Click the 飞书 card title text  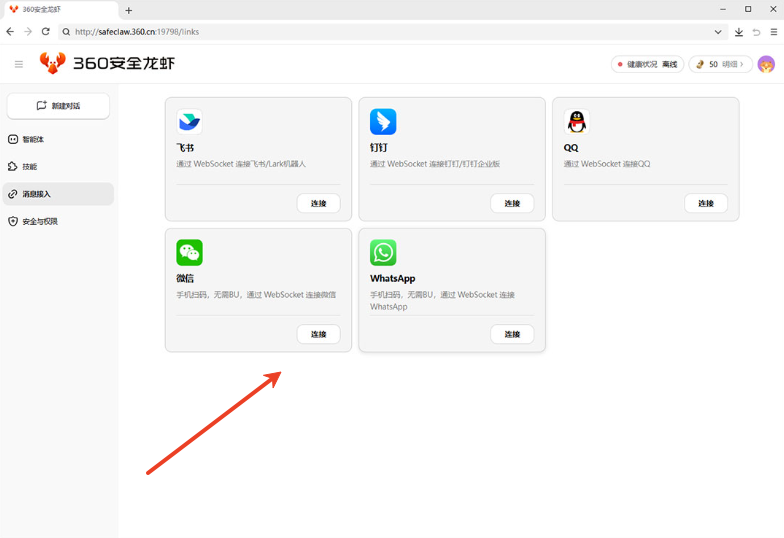pyautogui.click(x=185, y=148)
